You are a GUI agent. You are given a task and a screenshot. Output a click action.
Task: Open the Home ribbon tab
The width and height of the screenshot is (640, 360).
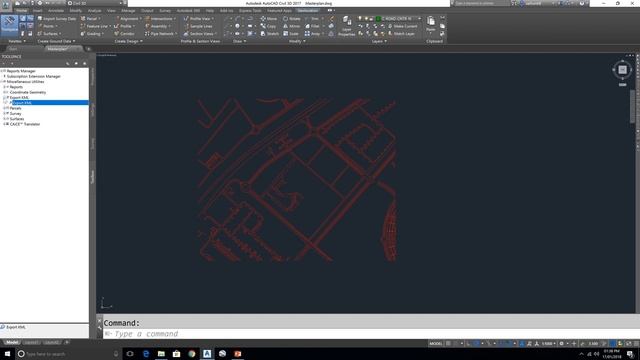point(21,11)
